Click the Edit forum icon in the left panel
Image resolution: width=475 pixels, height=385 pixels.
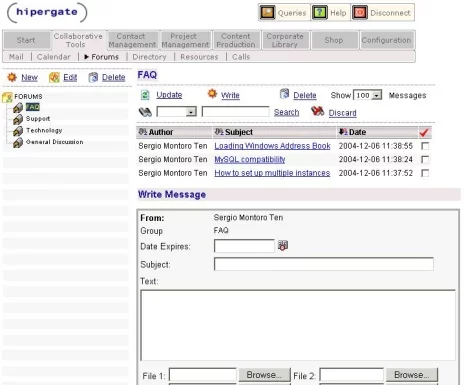[x=54, y=77]
